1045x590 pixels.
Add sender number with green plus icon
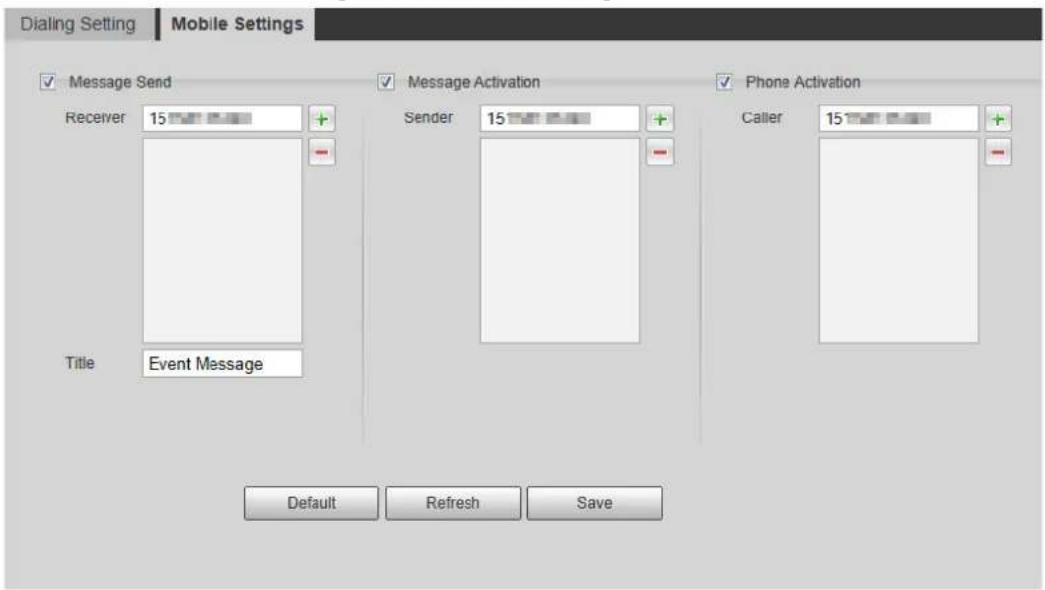point(660,119)
